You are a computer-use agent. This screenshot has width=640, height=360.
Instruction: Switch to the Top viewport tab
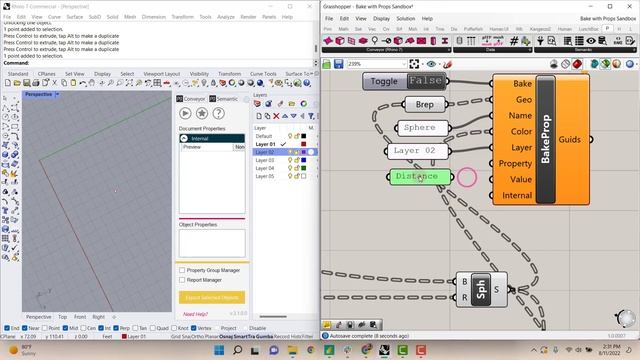62,317
